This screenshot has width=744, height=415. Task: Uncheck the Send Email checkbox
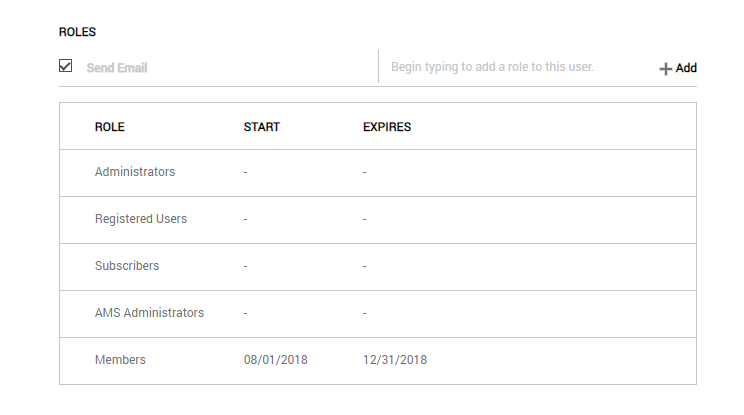(x=66, y=66)
